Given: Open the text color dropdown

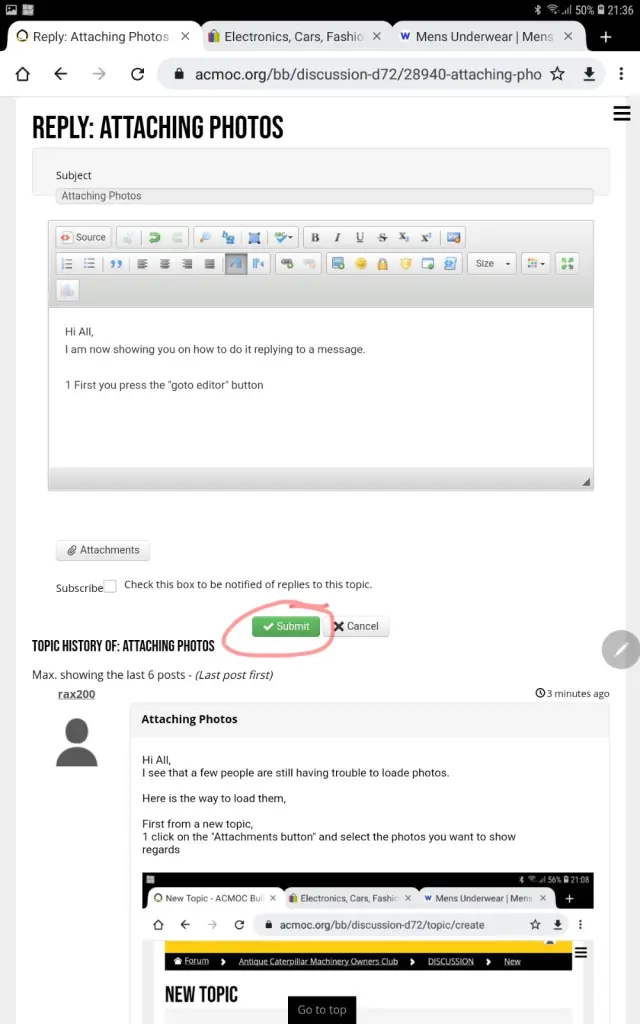Looking at the screenshot, I should click(x=535, y=264).
